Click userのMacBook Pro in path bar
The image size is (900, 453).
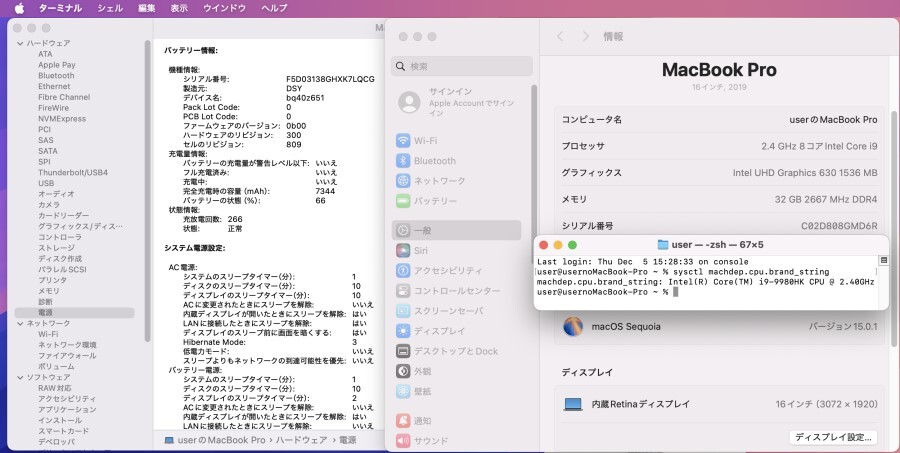click(x=221, y=440)
